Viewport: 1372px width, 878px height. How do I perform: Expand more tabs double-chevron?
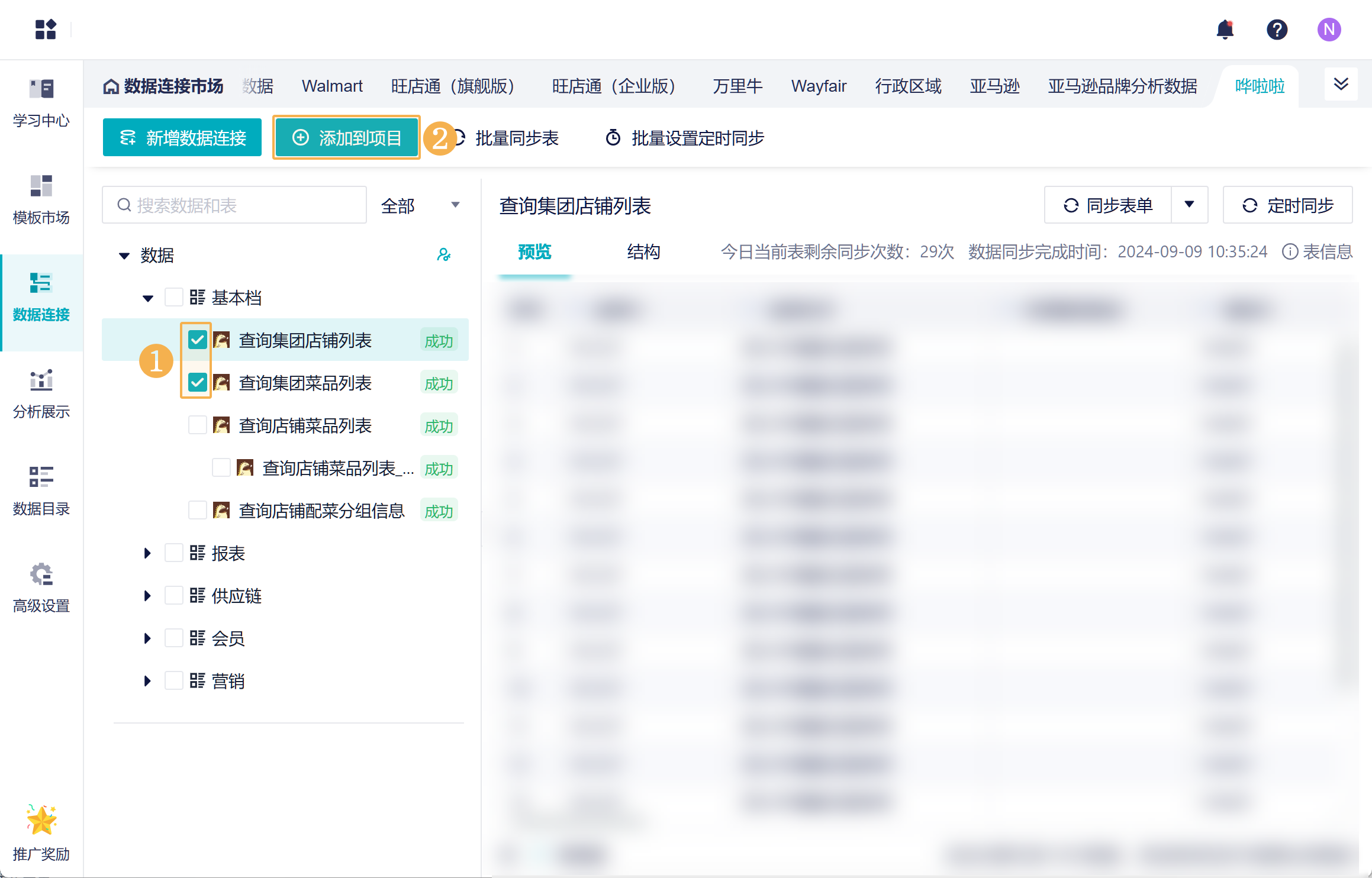click(x=1341, y=84)
